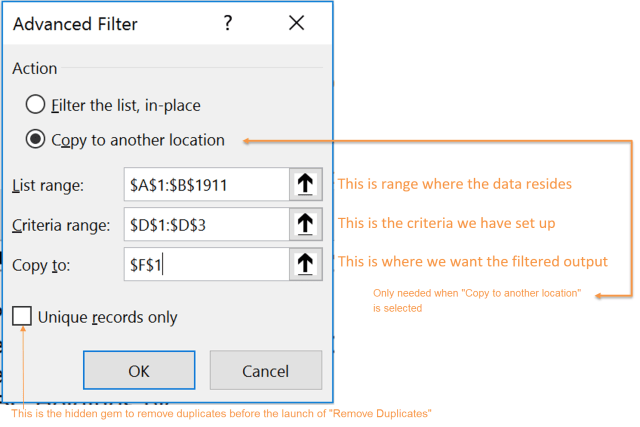Select the 'Filter the list, in-place' radio button
This screenshot has height=427, width=640.
(x=36, y=105)
